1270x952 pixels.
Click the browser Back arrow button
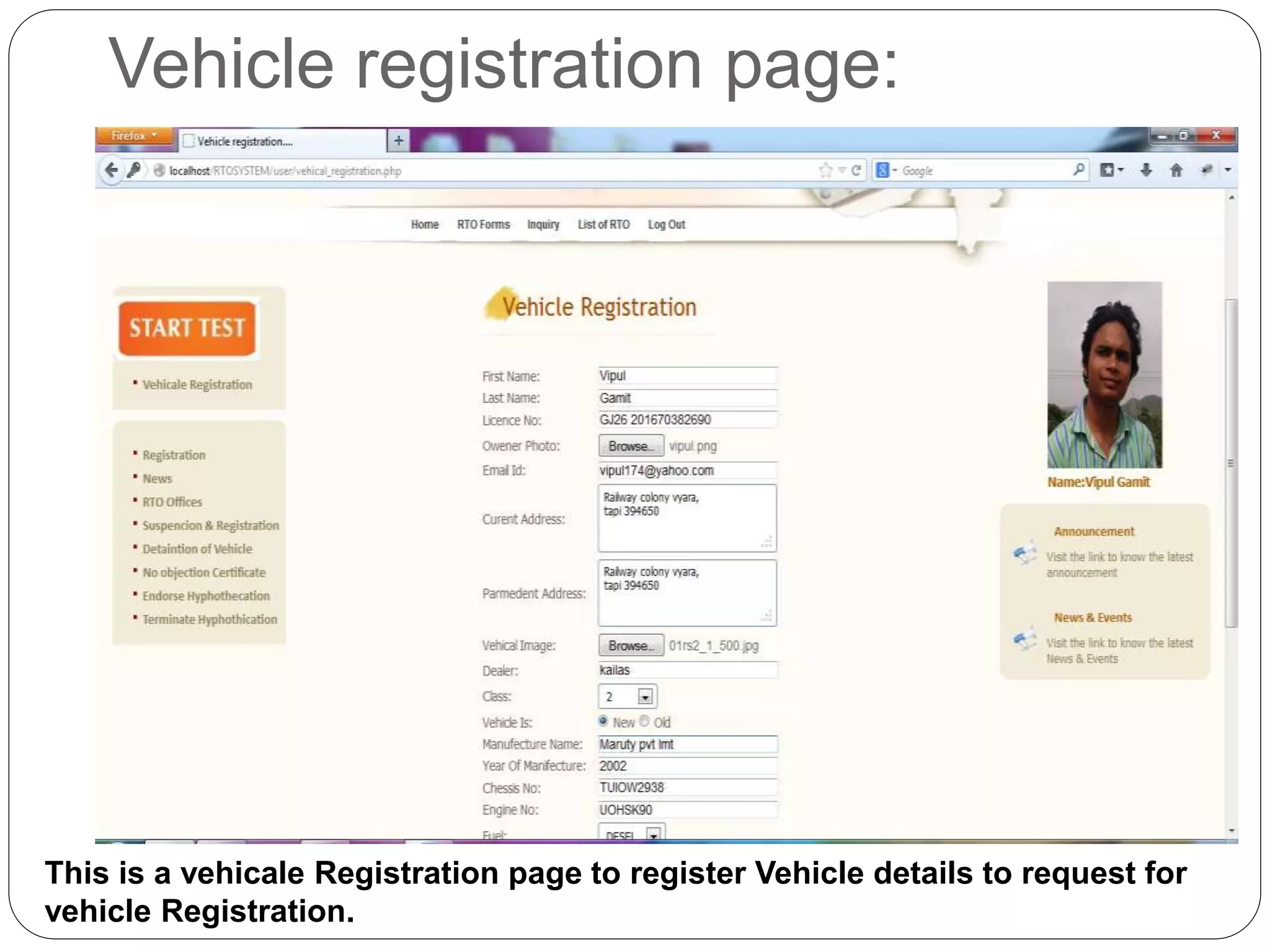tap(112, 170)
